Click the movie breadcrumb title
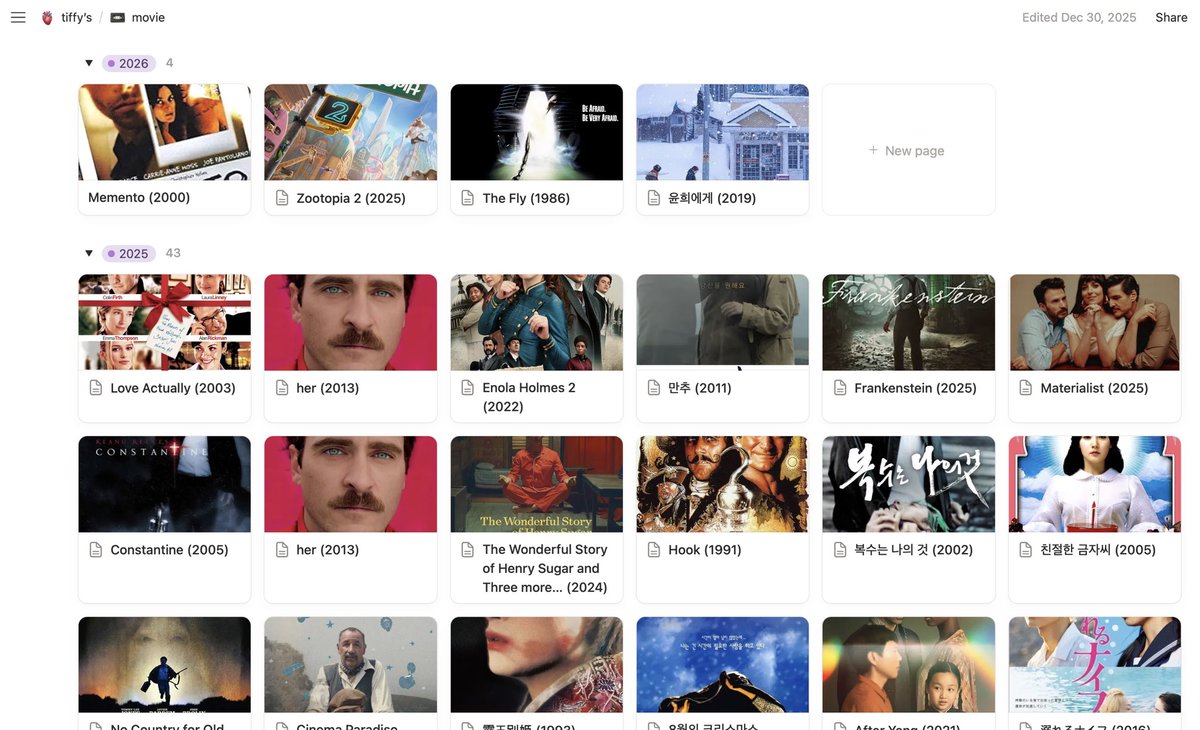This screenshot has width=1200, height=730. (x=148, y=17)
